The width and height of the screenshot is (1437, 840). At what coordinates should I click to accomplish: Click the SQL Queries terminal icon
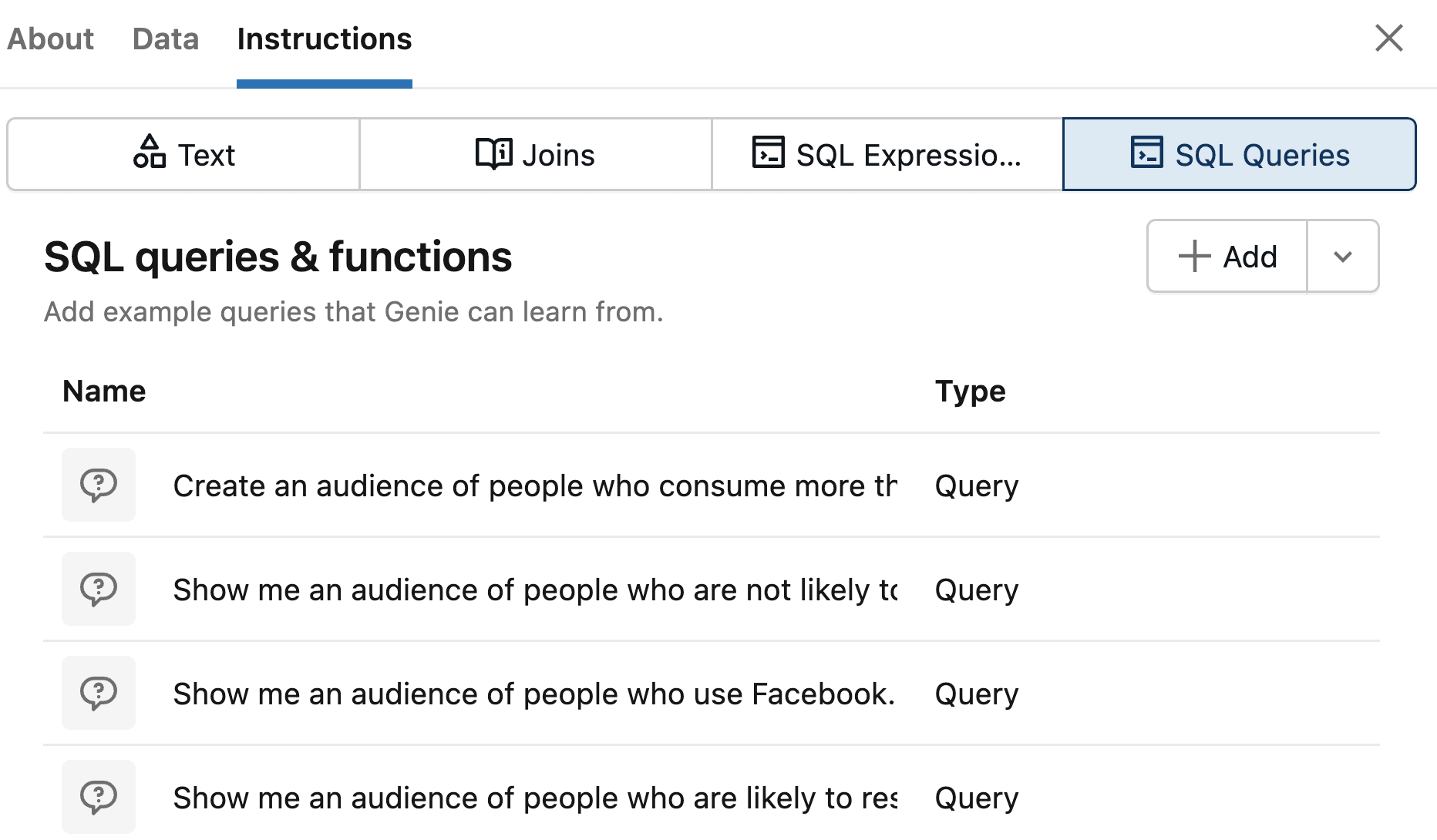click(1146, 152)
